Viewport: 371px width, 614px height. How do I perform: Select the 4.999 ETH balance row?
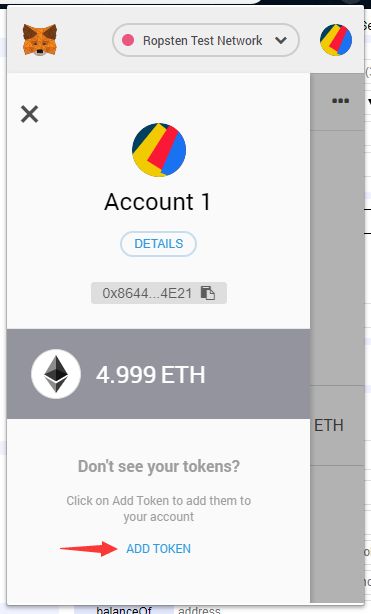coord(158,374)
